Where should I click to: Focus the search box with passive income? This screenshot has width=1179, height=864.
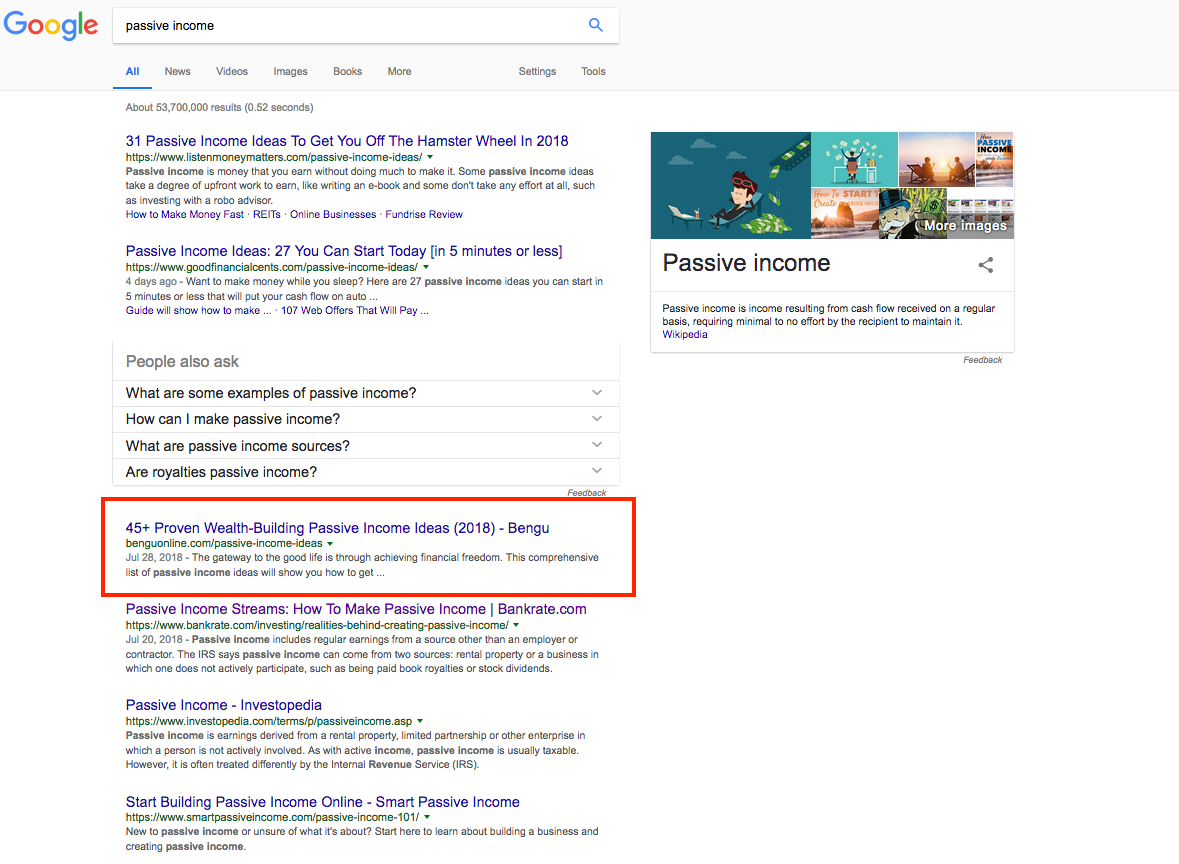365,26
